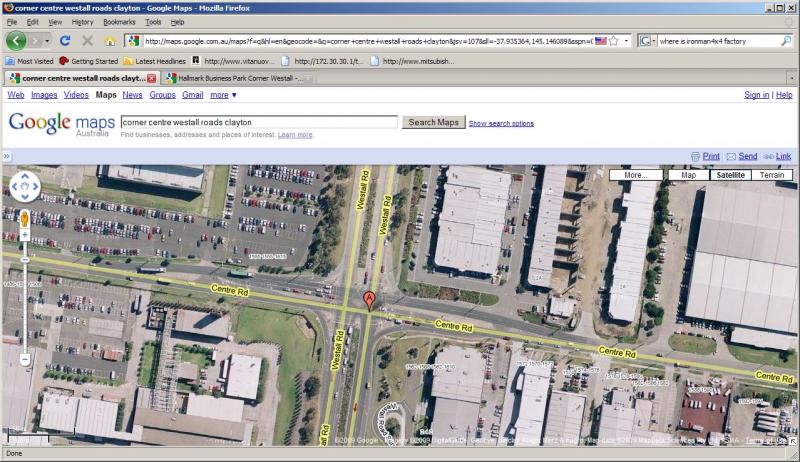Open the back/forward history dropdown arrow
Screen dimensions: 800x462
pos(47,41)
